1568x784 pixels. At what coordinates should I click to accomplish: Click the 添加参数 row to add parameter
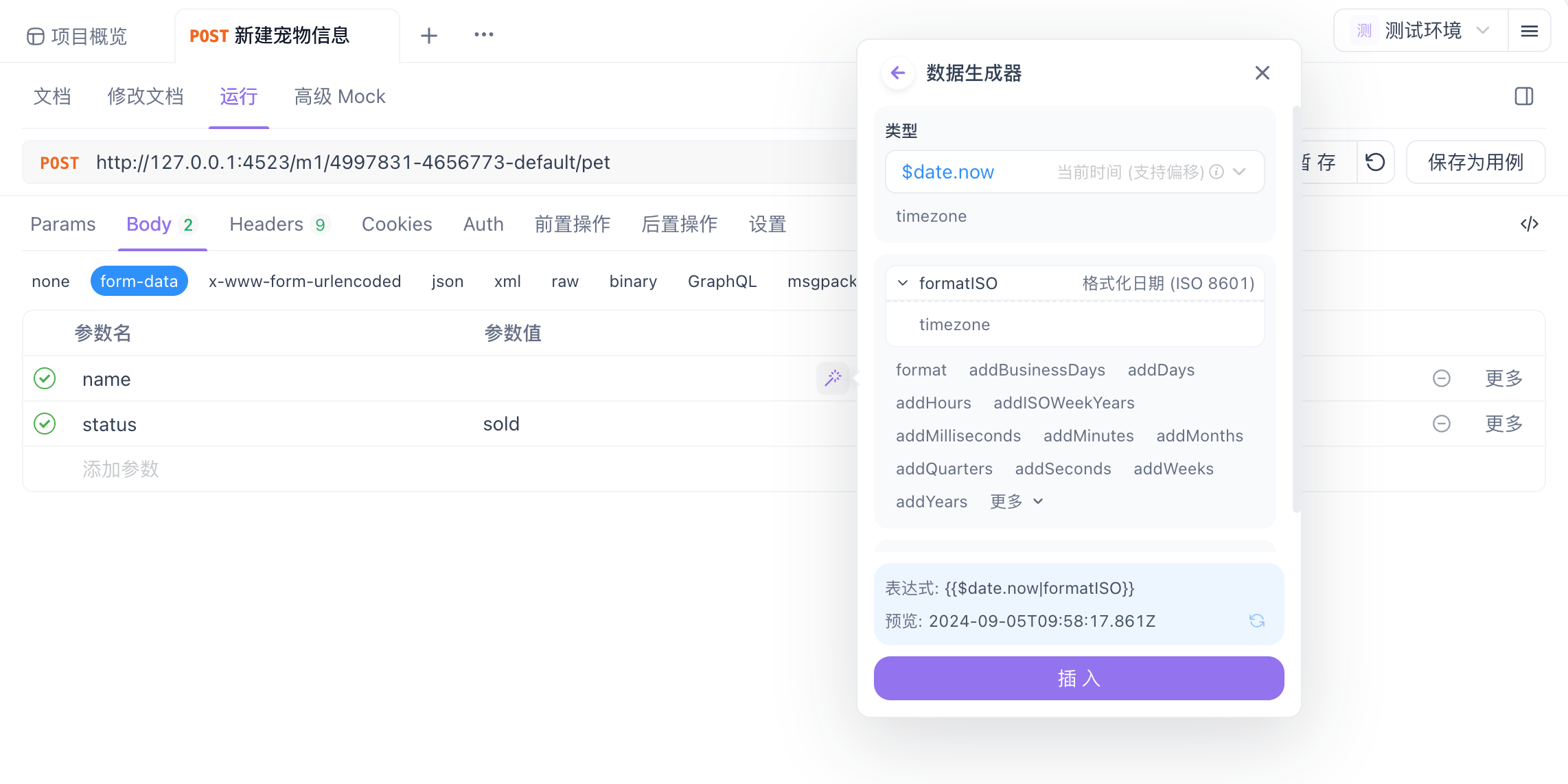121,469
